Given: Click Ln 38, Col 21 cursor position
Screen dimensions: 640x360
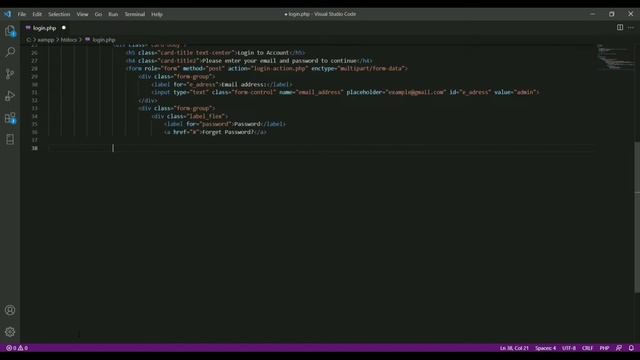Looking at the screenshot, I should [x=514, y=348].
